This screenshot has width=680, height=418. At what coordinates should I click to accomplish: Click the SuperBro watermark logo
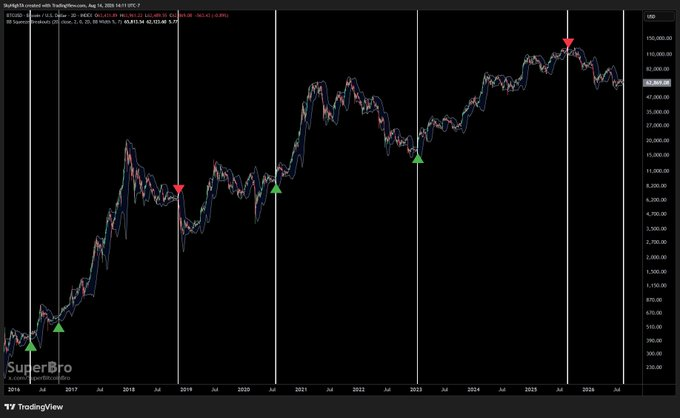tap(39, 368)
